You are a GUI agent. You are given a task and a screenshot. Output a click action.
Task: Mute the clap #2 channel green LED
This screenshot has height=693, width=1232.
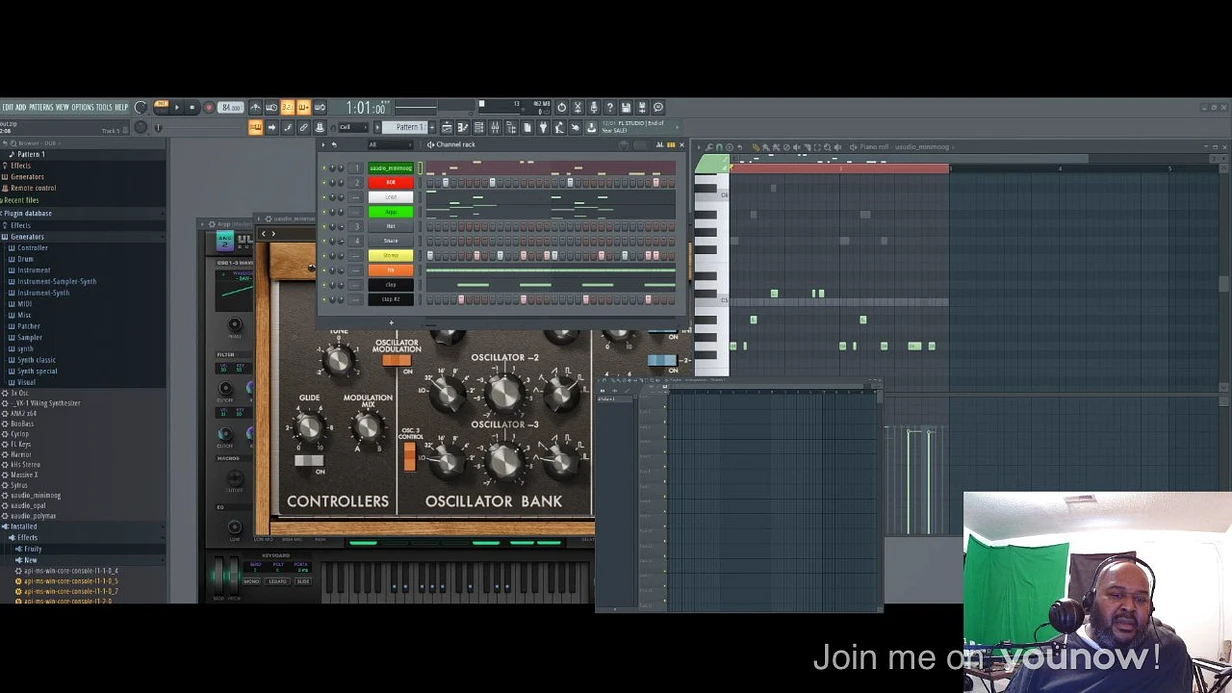click(x=324, y=299)
